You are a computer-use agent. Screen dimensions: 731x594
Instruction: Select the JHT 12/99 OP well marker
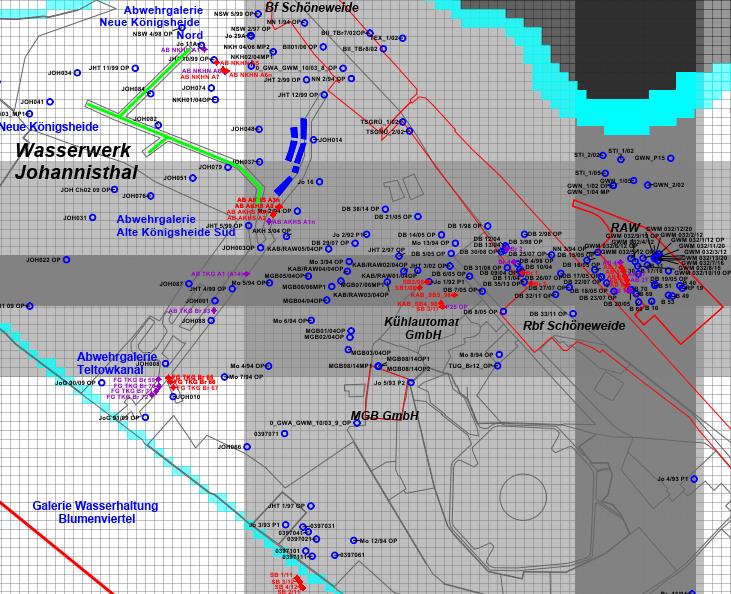(324, 95)
